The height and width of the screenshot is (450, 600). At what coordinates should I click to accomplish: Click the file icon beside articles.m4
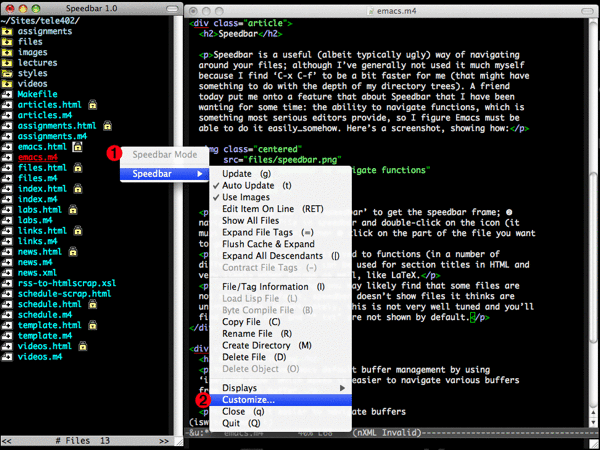coord(7,115)
